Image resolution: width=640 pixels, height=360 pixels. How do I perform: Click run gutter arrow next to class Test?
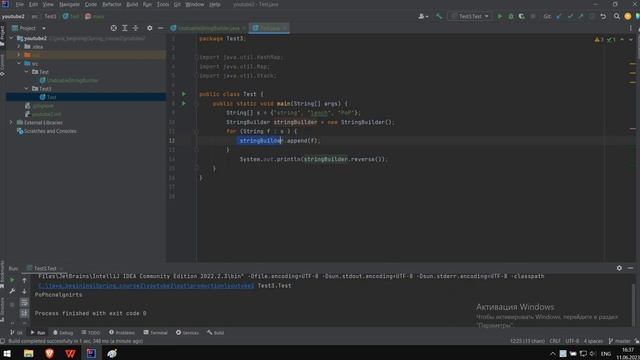[184, 94]
